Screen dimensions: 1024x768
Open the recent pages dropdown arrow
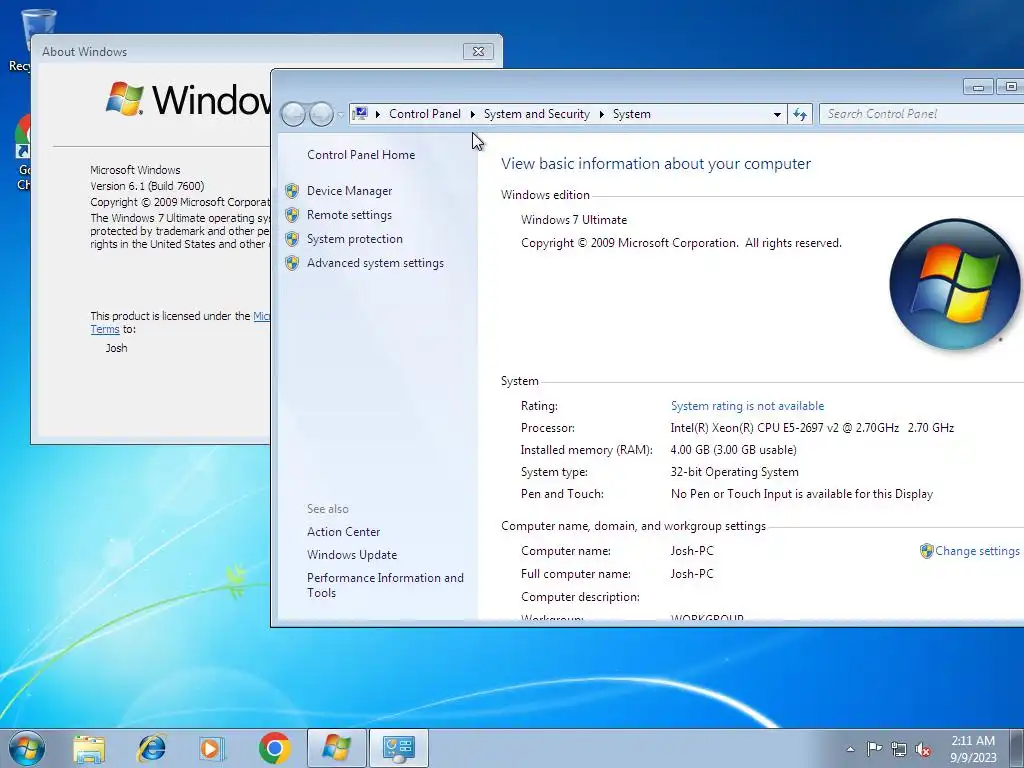coord(340,115)
